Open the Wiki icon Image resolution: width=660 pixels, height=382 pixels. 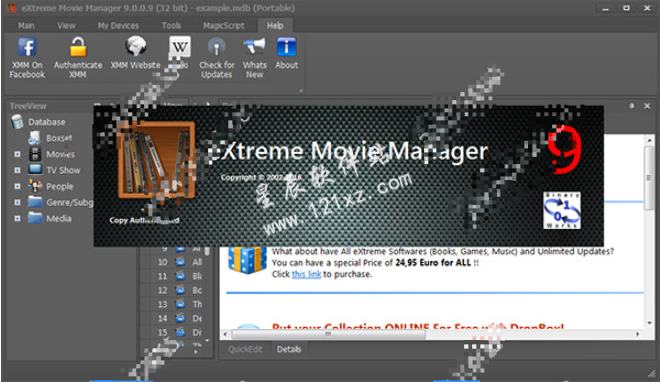[x=180, y=47]
